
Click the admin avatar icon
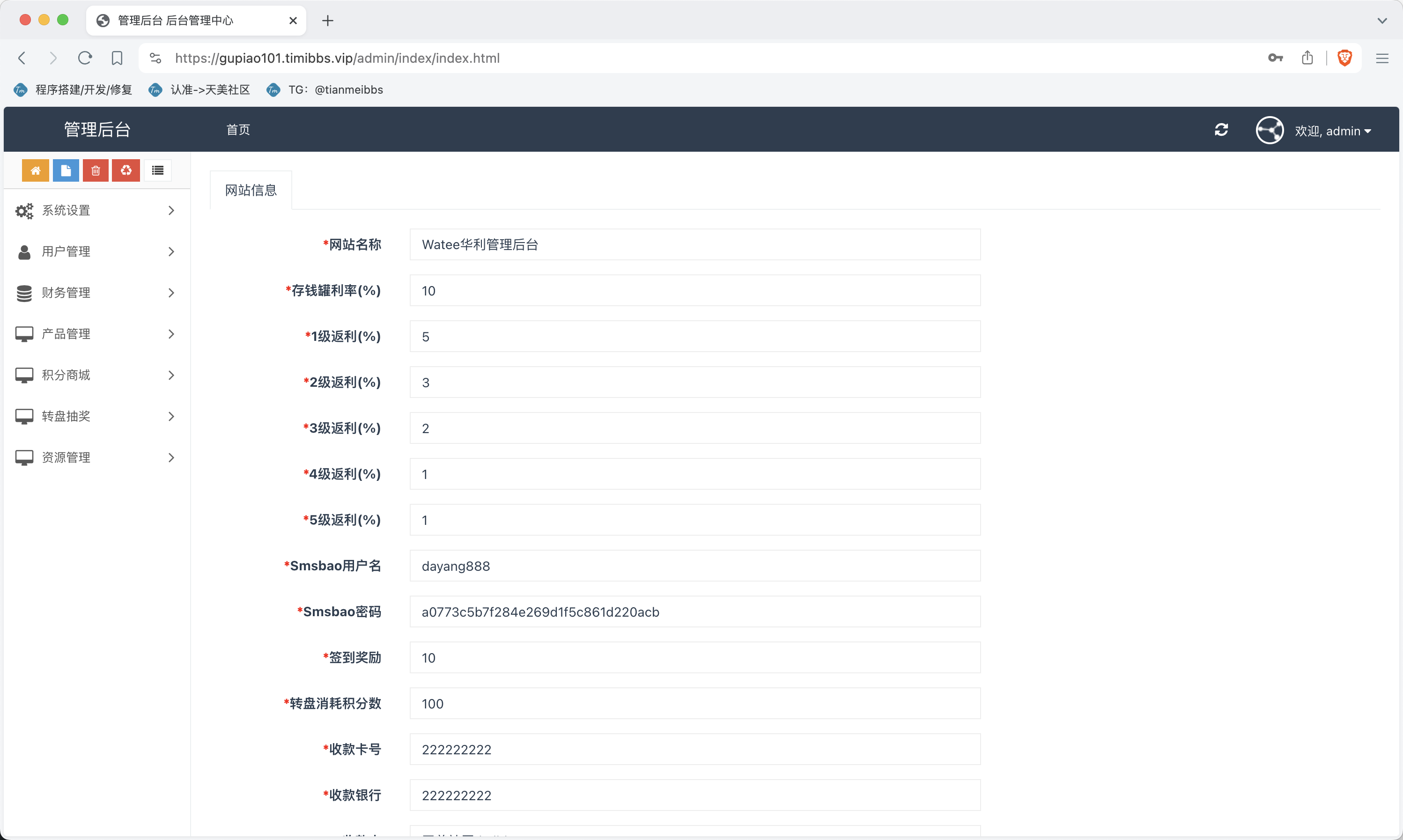[x=1270, y=130]
